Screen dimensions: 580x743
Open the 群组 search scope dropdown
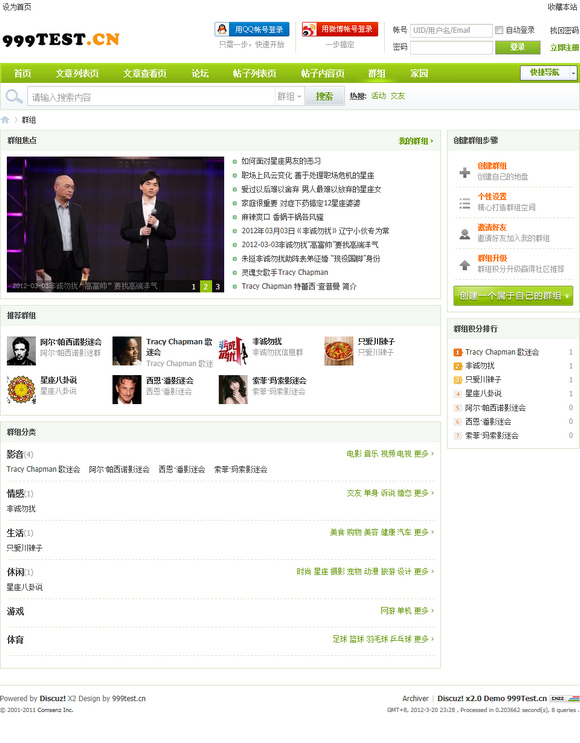289,97
